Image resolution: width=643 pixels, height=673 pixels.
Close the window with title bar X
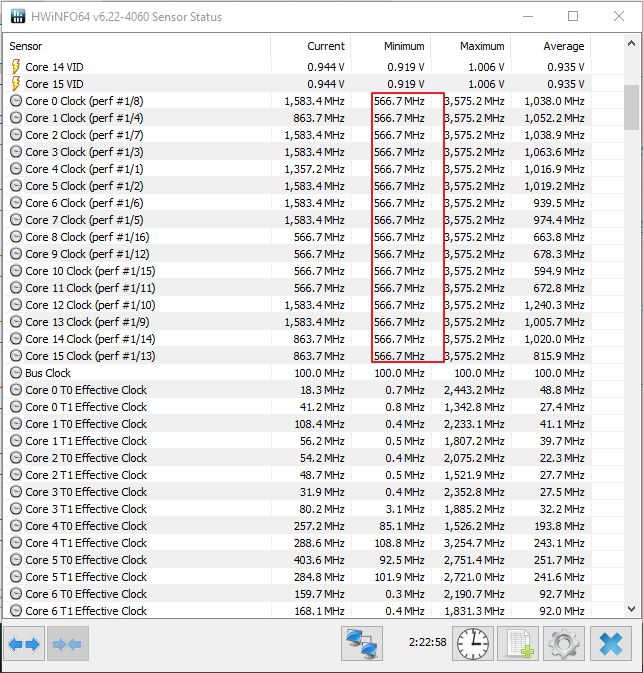(619, 17)
